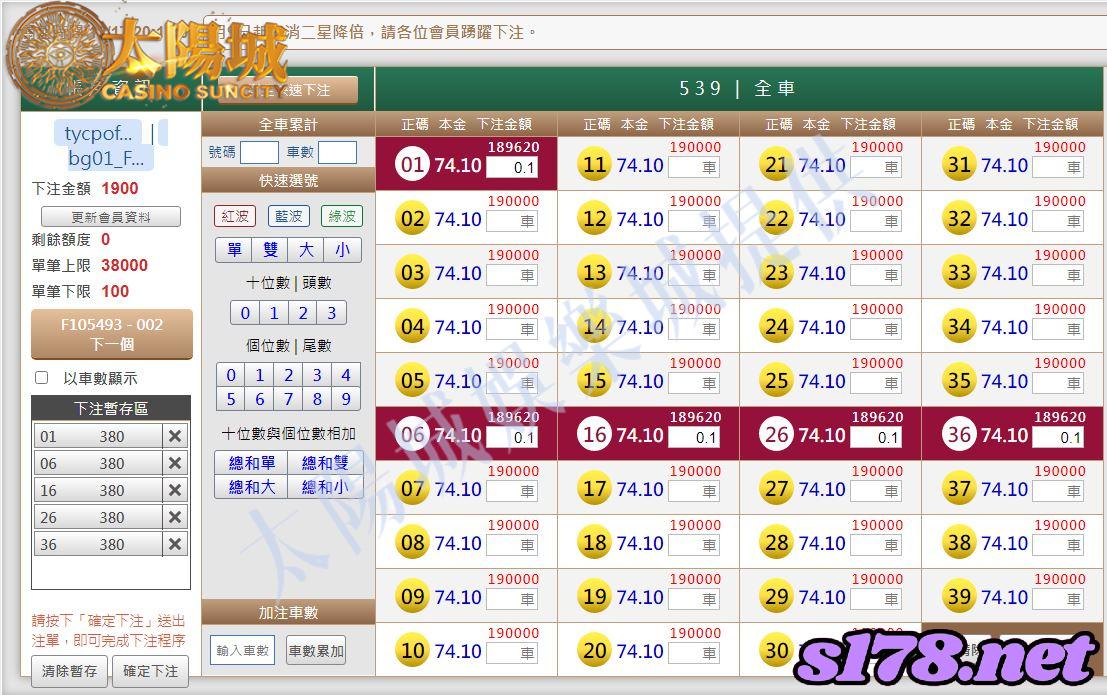Remove bet 16 from the staging list
Screen dimensions: 1107x695
[175, 490]
